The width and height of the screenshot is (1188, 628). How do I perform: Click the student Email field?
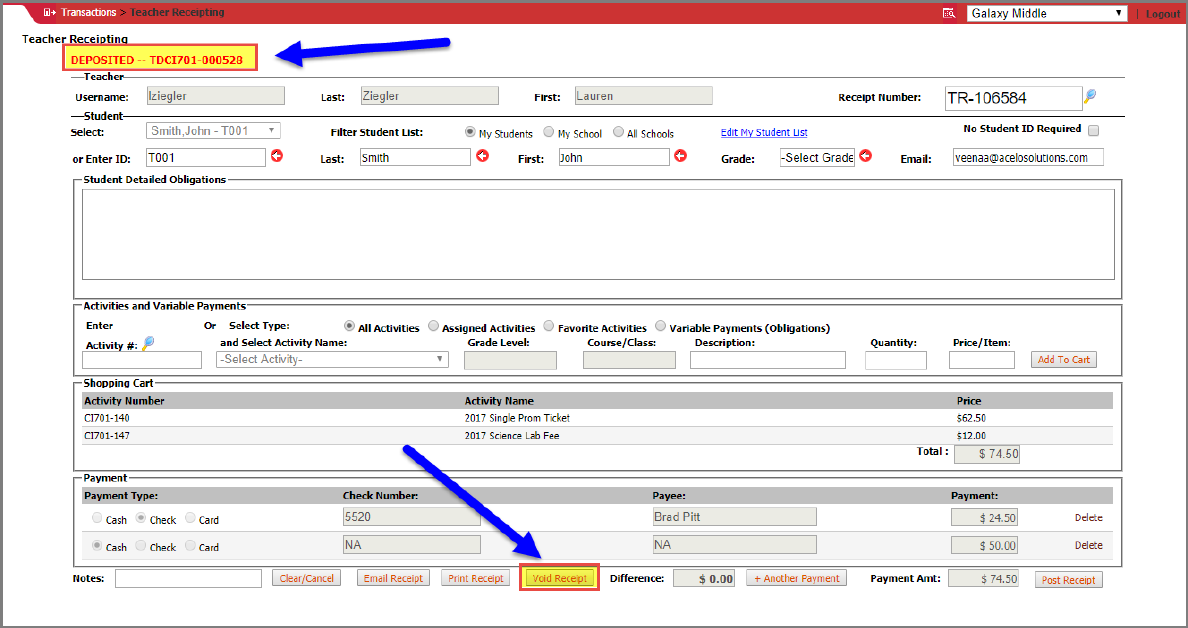pos(1028,158)
